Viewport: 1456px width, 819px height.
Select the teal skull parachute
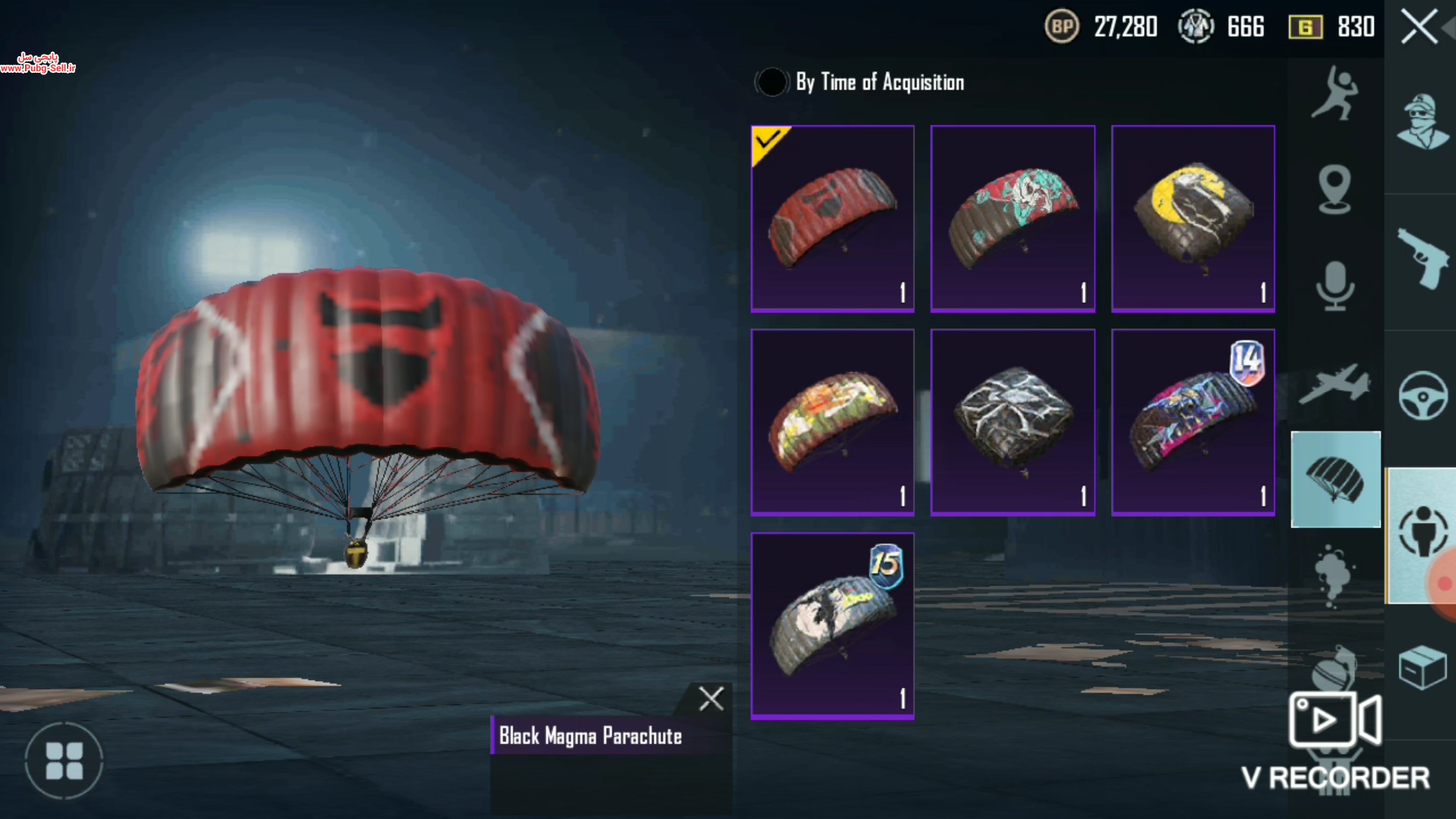1013,218
